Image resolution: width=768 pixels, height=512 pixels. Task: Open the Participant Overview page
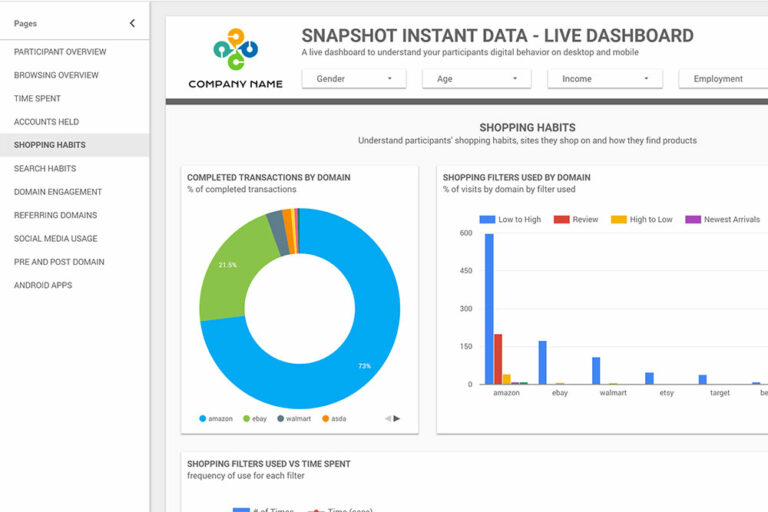[x=60, y=52]
